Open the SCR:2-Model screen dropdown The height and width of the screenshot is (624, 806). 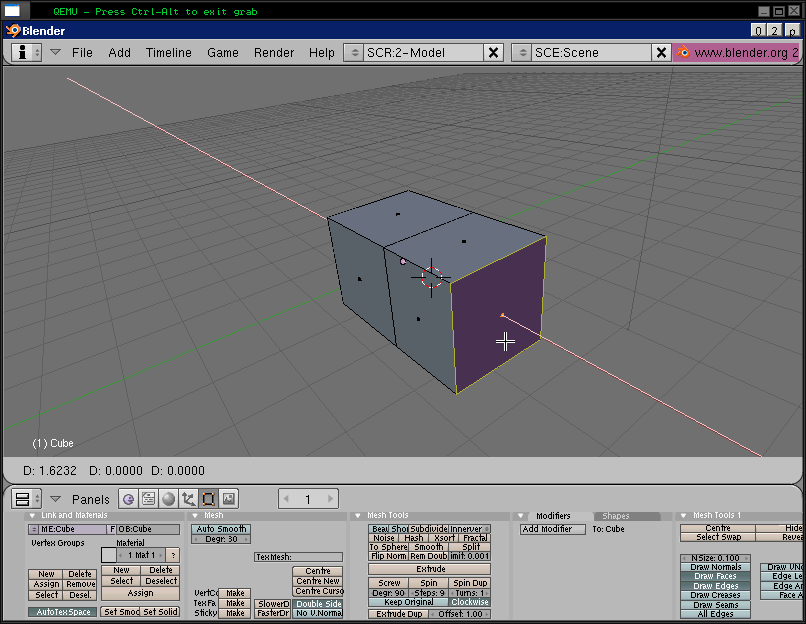[355, 52]
